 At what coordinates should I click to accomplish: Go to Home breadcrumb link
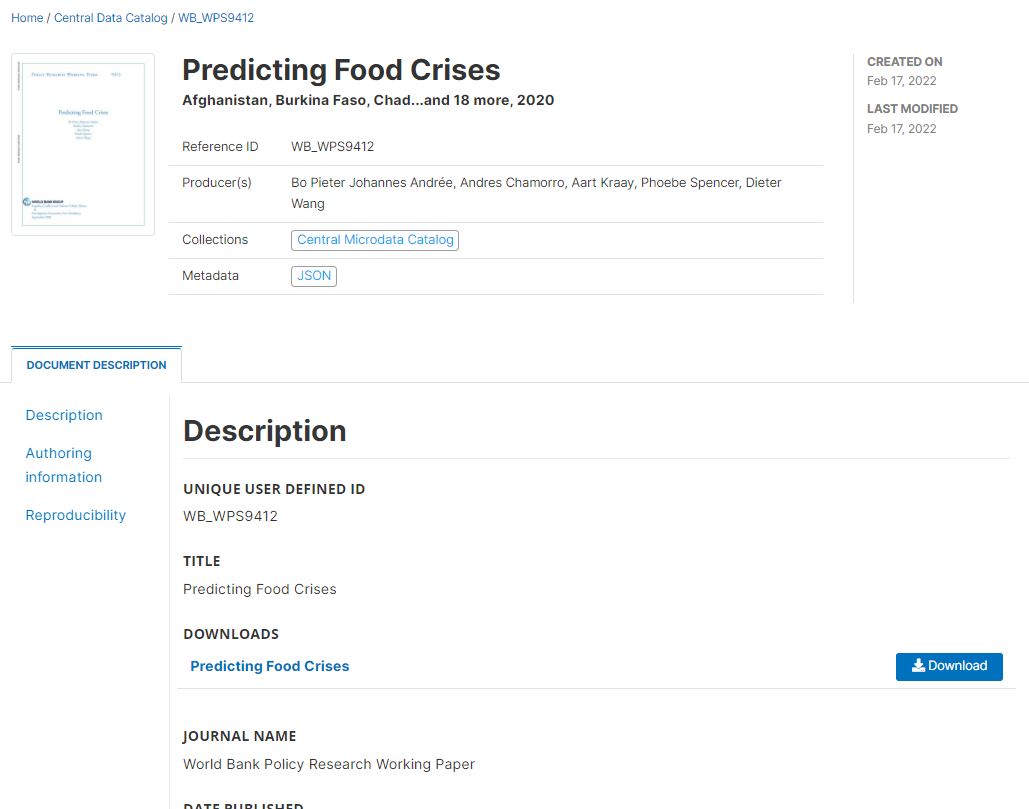[x=27, y=18]
